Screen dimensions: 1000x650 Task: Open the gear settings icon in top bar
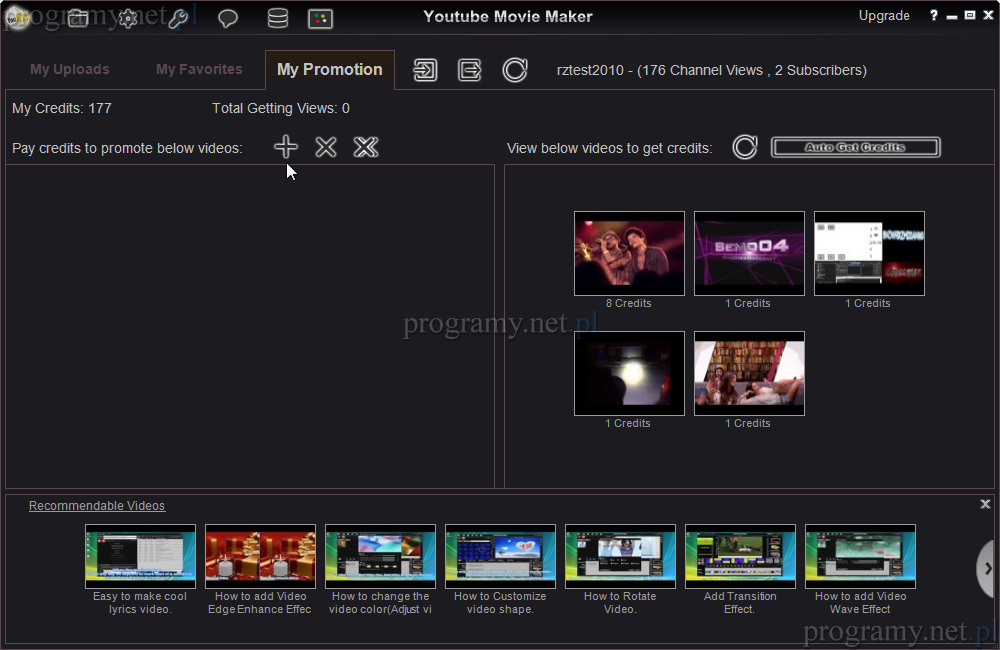click(x=128, y=18)
